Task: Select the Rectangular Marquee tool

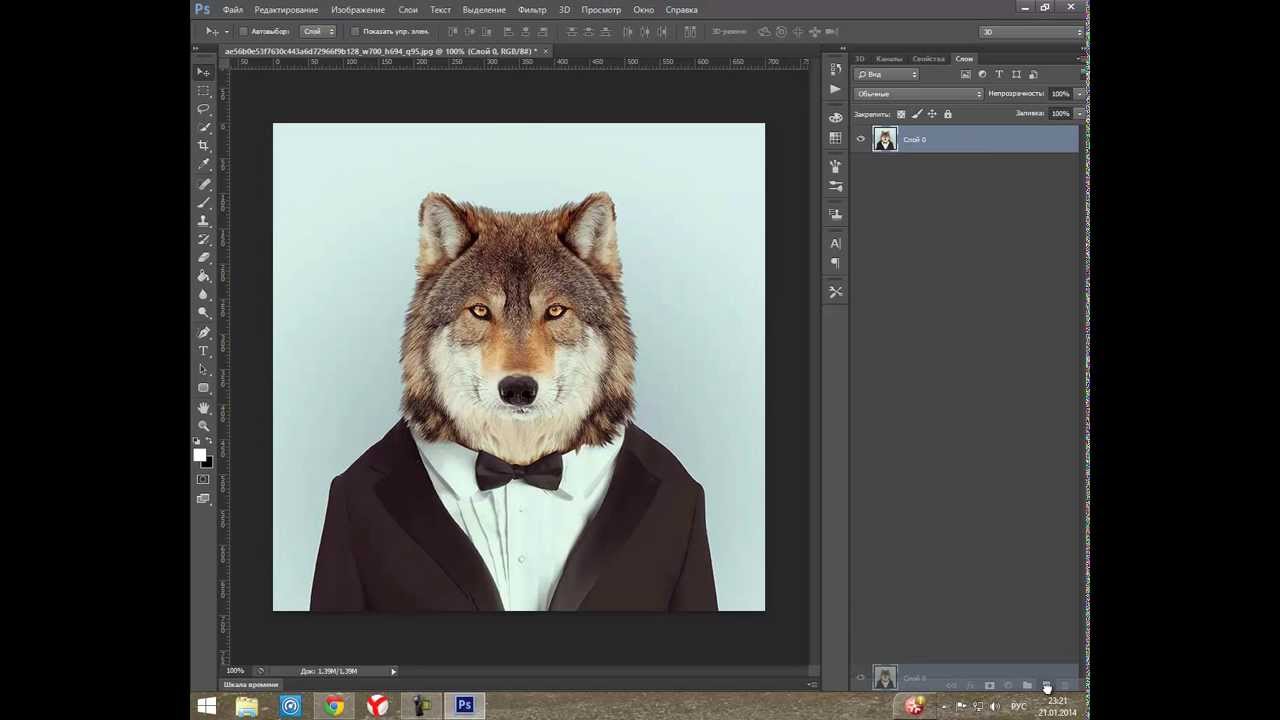Action: (203, 90)
